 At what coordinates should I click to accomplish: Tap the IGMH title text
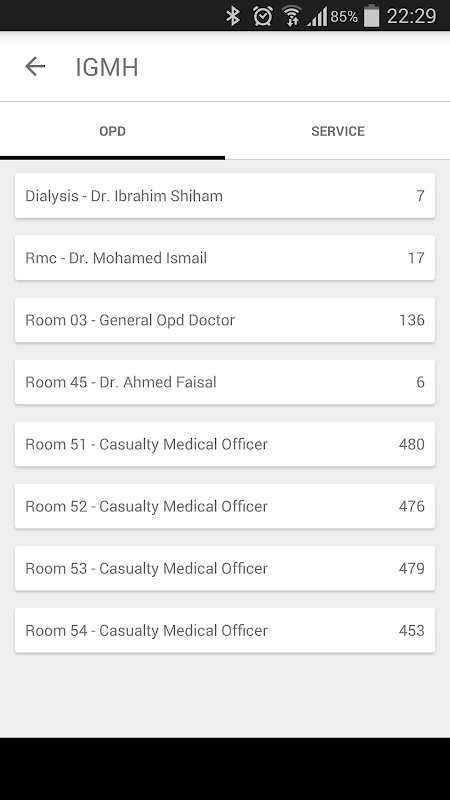click(107, 67)
